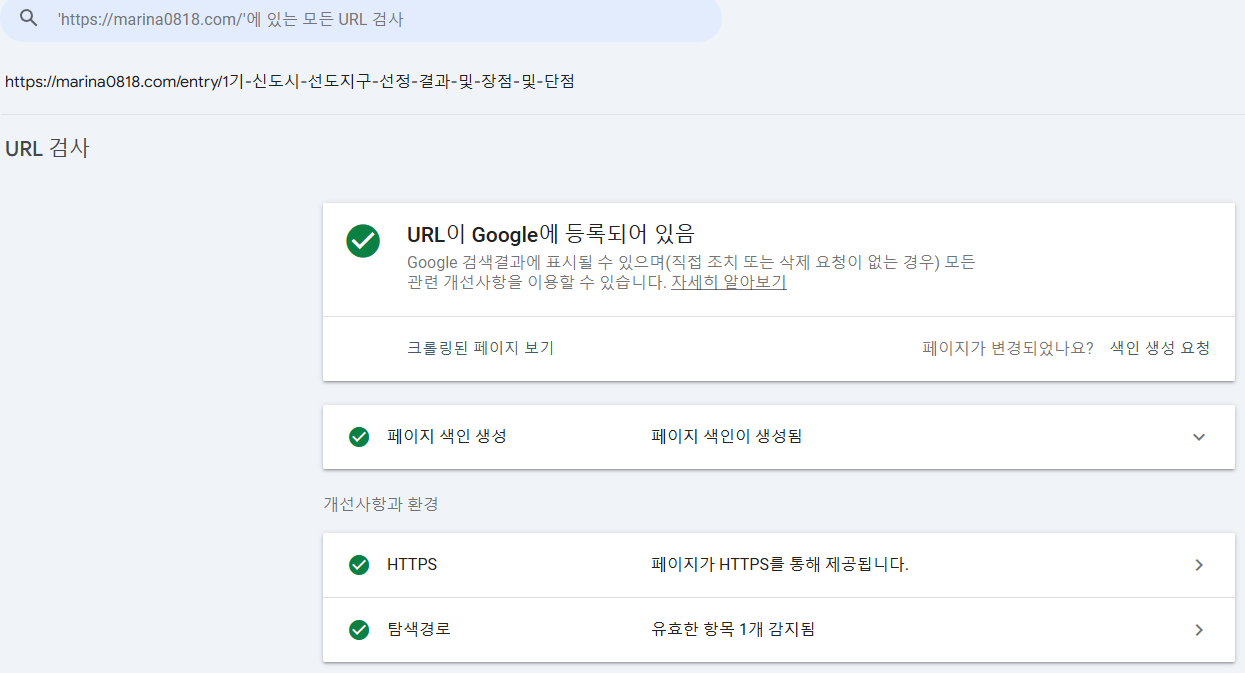Click the '페이지 색인 생성' row label
The width and height of the screenshot is (1245, 673).
point(447,437)
